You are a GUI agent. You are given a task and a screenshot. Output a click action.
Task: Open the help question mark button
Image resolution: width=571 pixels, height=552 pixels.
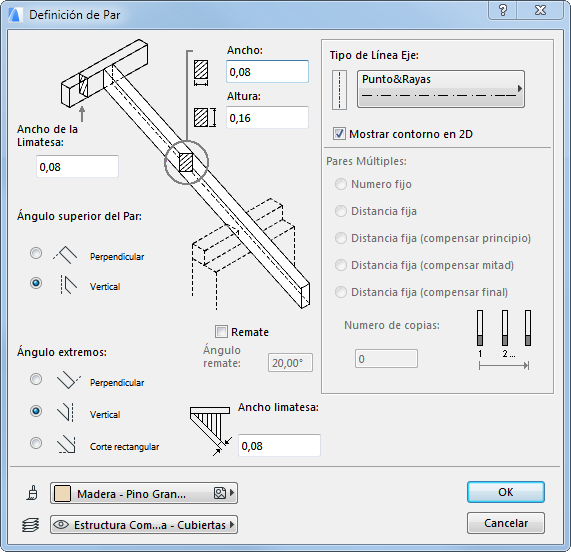click(x=503, y=10)
